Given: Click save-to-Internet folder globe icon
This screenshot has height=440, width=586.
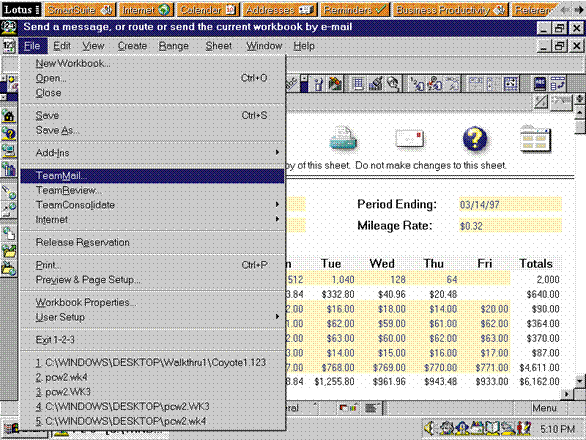Looking at the screenshot, I should coord(9,269).
